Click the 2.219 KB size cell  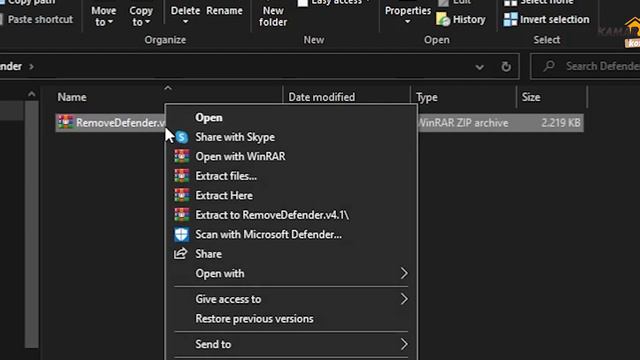pyautogui.click(x=560, y=123)
